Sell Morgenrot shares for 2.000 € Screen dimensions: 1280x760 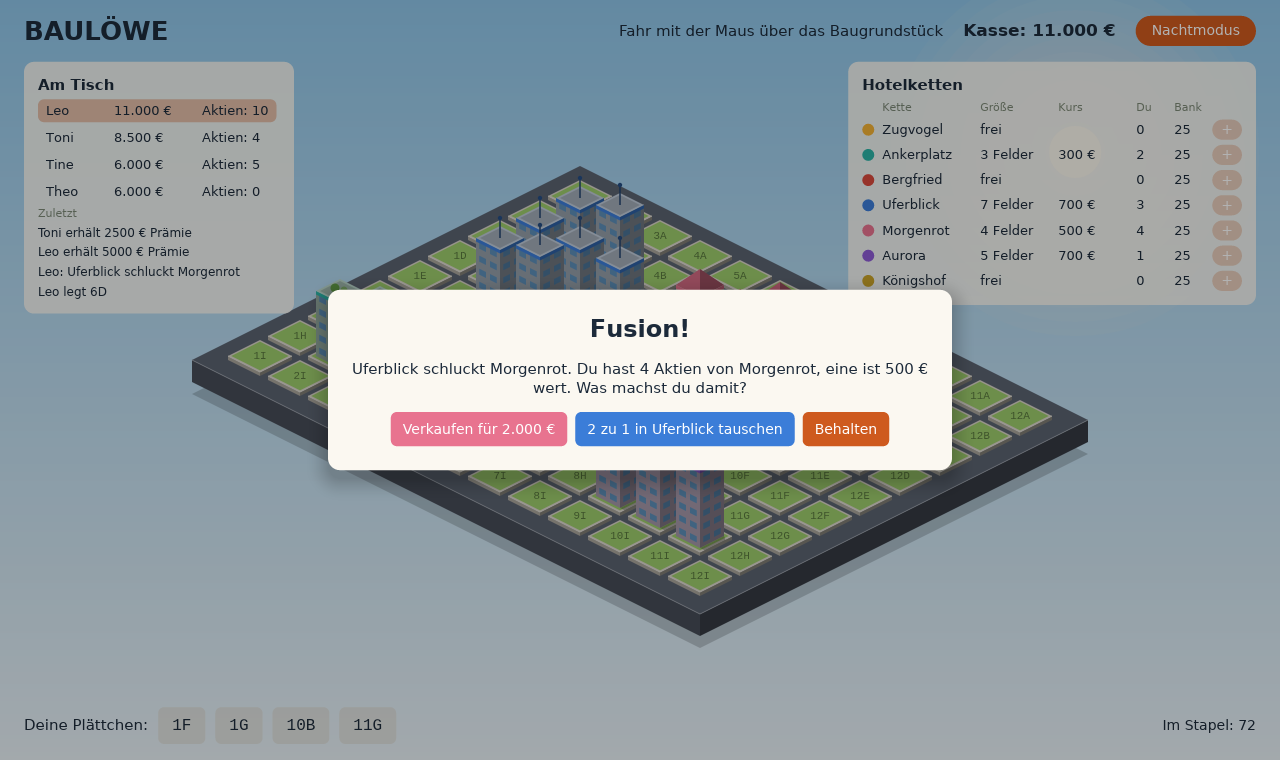(479, 429)
